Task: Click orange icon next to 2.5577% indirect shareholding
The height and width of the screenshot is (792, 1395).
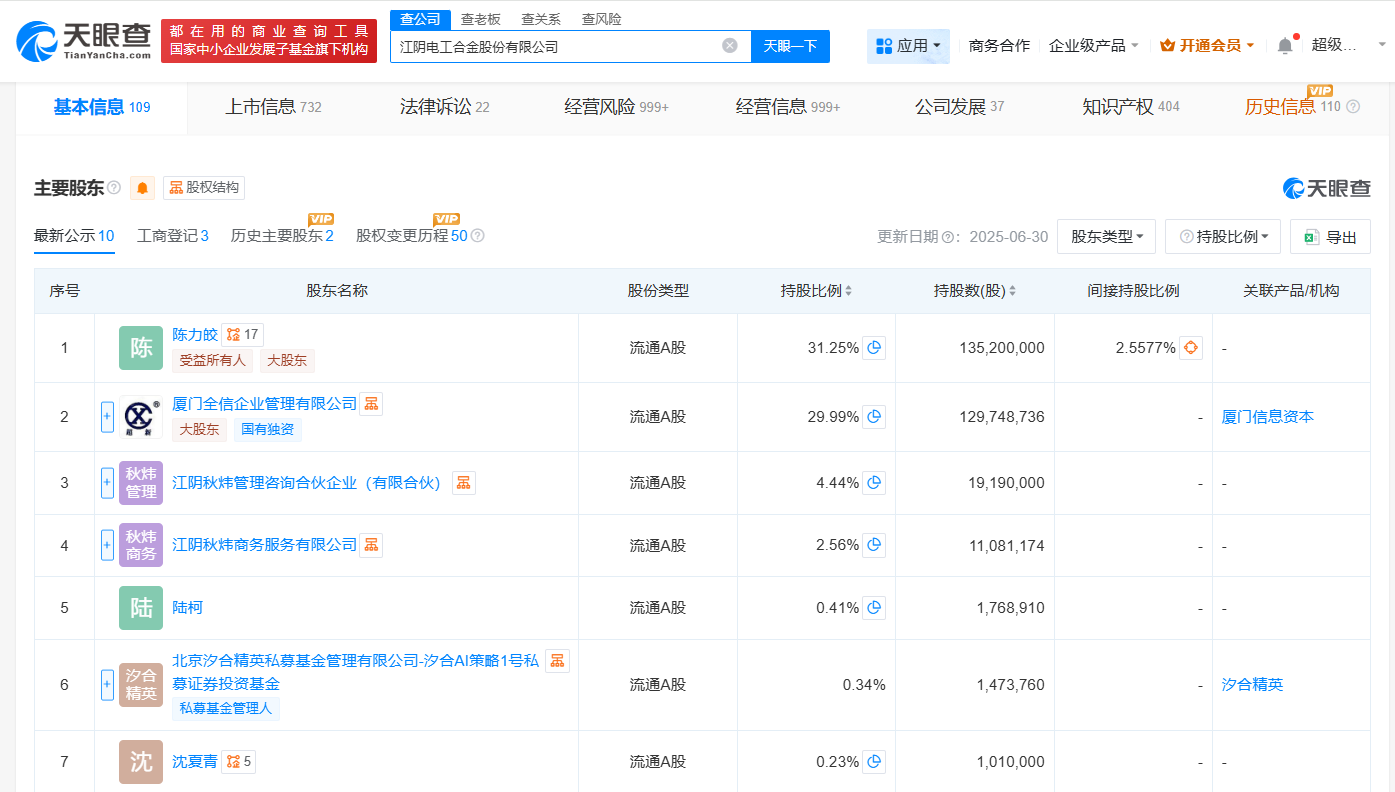Action: tap(1189, 347)
